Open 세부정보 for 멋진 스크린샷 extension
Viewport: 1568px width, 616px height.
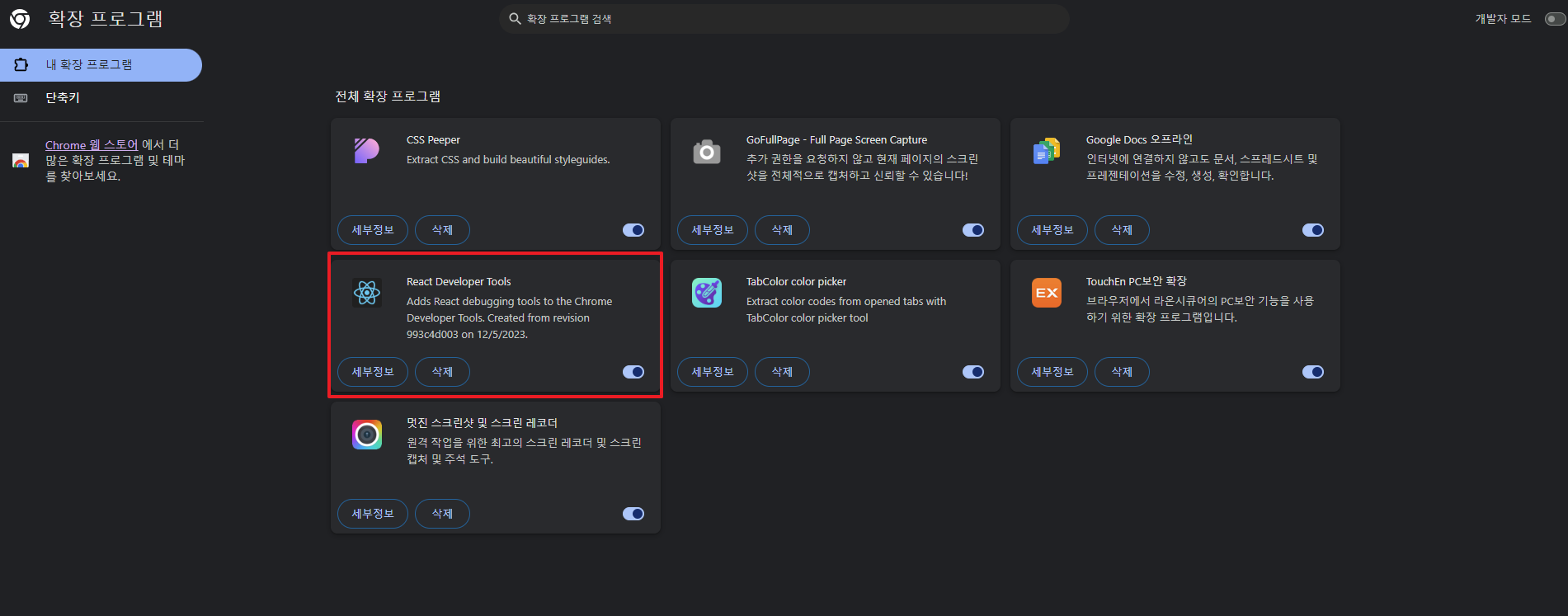click(x=373, y=514)
